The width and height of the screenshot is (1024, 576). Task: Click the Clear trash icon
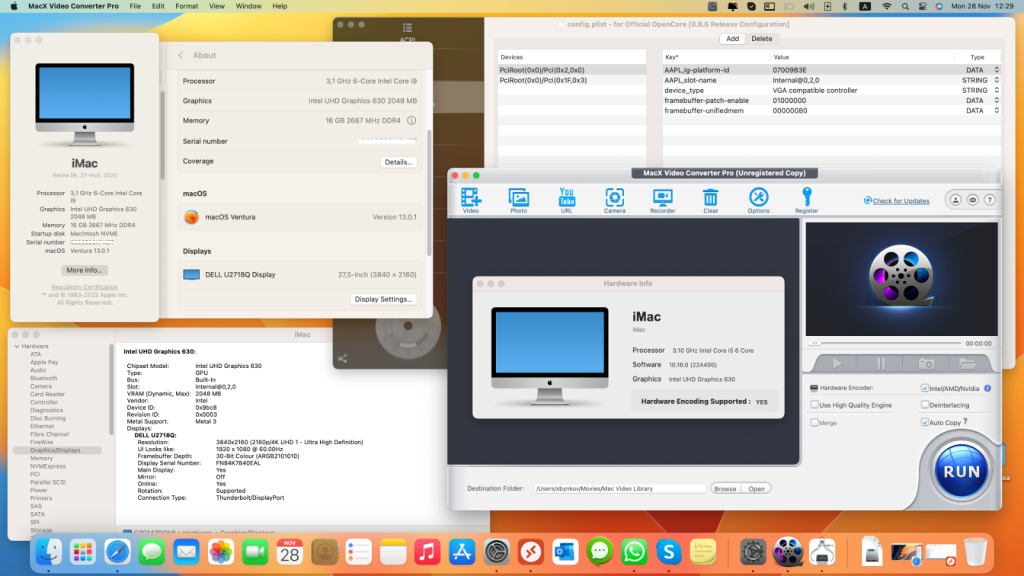tap(710, 199)
